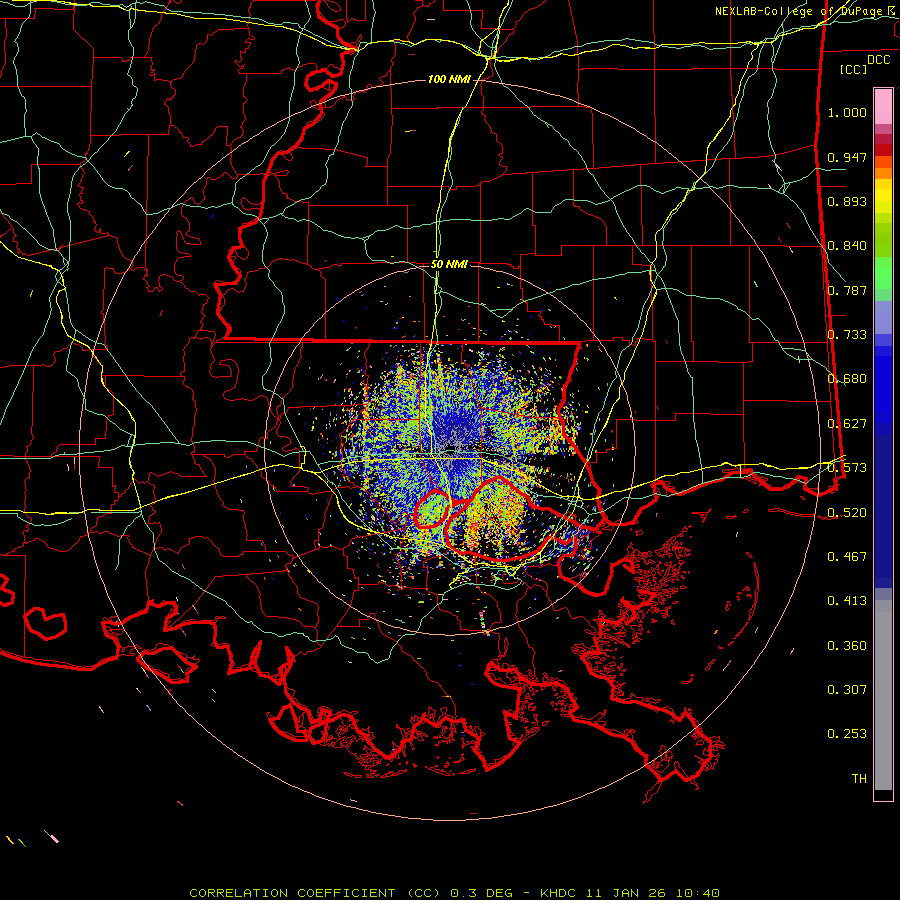Screen dimensions: 900x900
Task: Click the 0.520 legend value
Action: 847,513
